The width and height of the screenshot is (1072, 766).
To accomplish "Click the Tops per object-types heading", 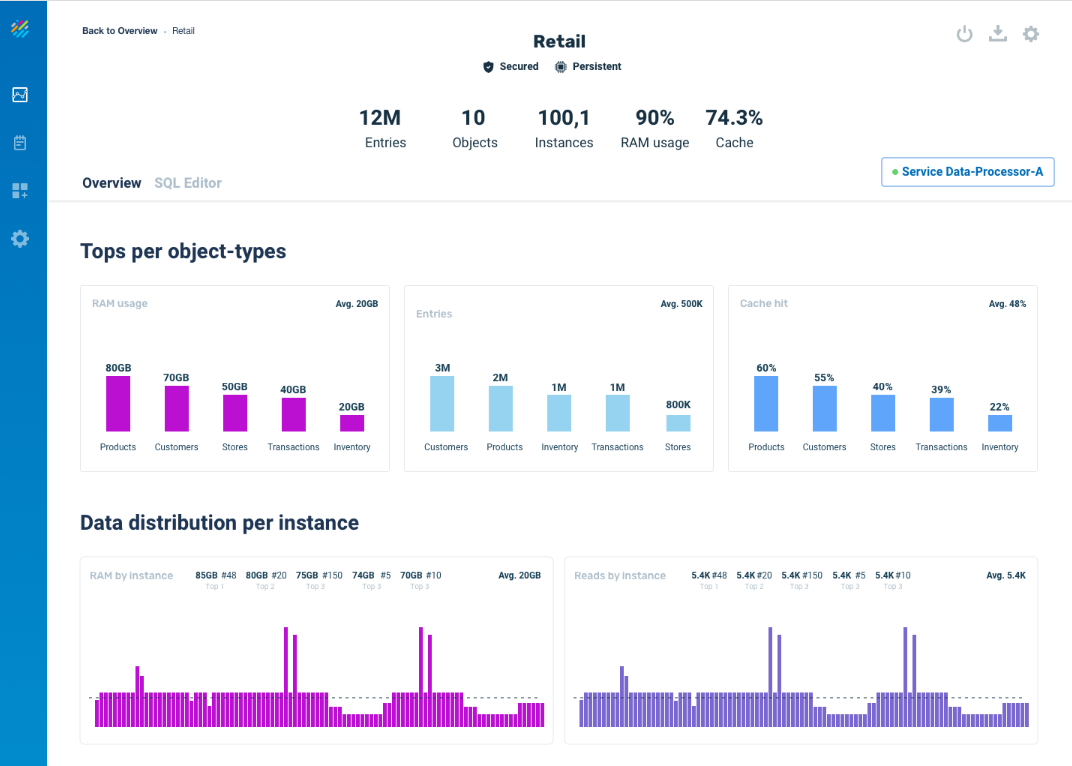I will (x=183, y=252).
